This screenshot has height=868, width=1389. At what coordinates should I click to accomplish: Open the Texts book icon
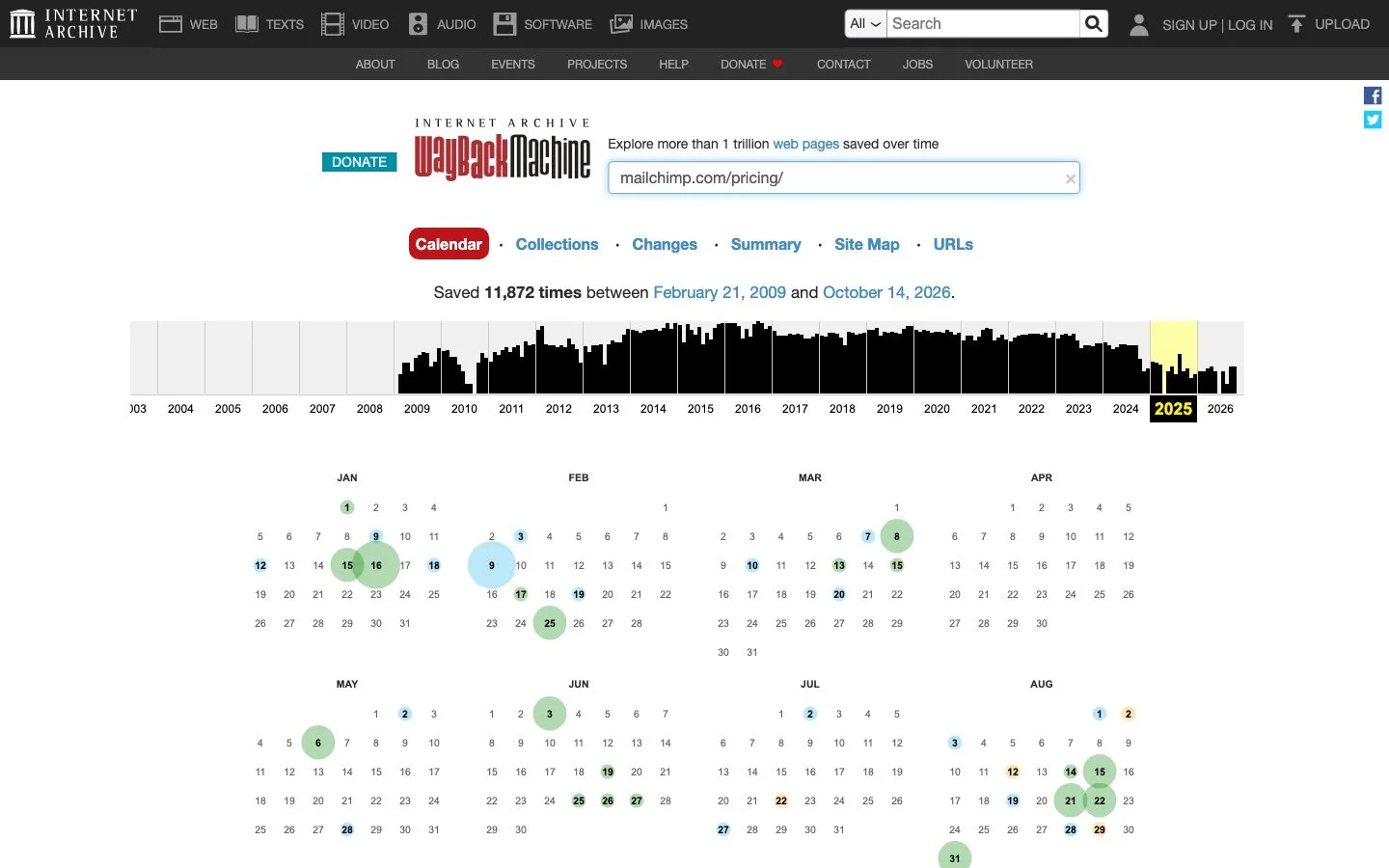[247, 24]
